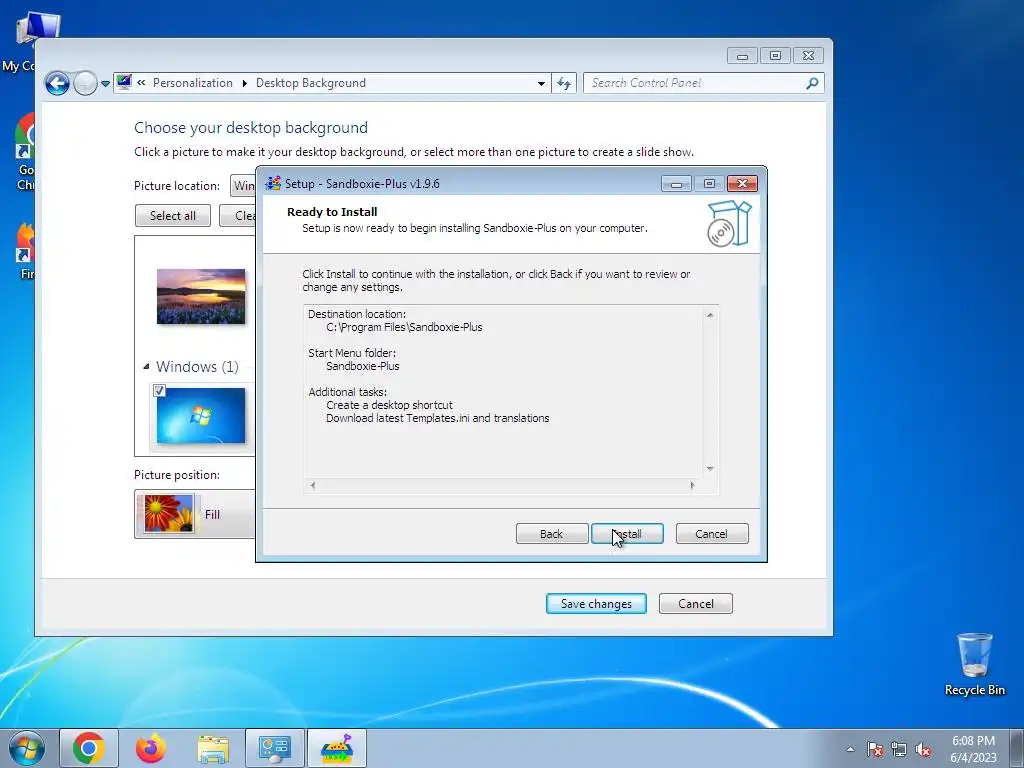Viewport: 1024px width, 768px height.
Task: Expand the breadcrumb arrow after Personalization
Action: [x=244, y=84]
